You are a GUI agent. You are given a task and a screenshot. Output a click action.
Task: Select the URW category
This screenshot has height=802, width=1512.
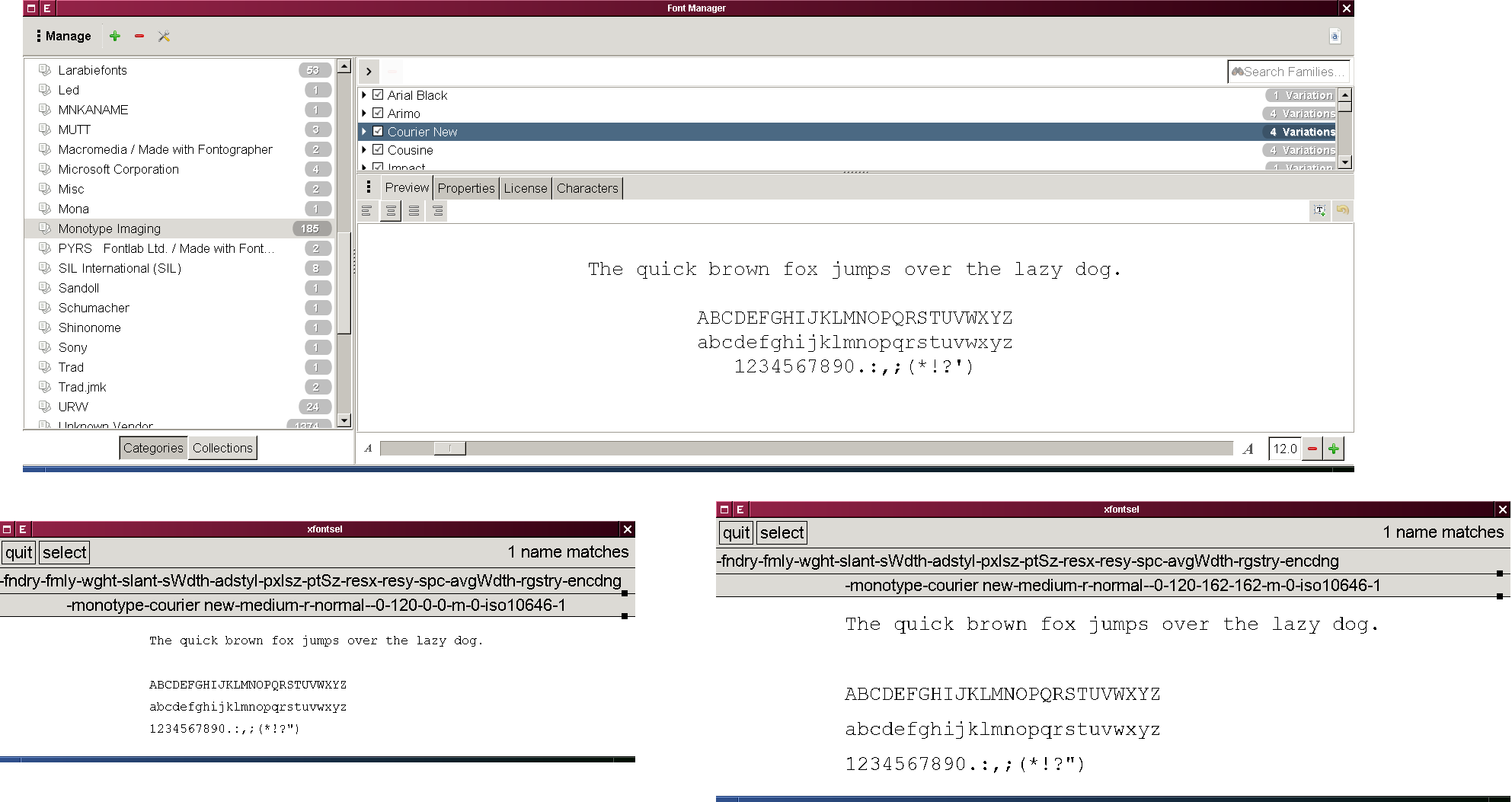(x=179, y=407)
